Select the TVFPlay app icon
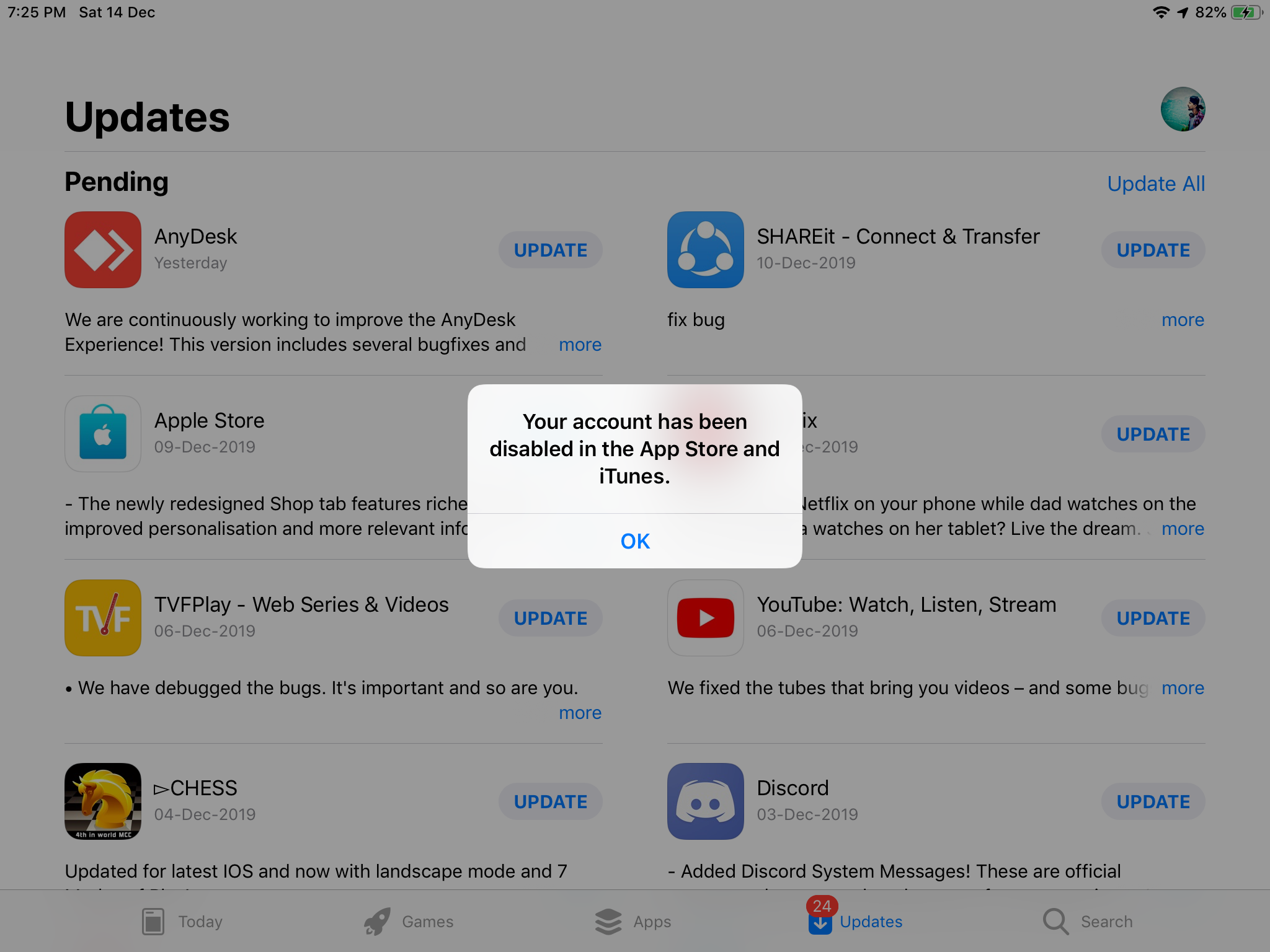The width and height of the screenshot is (1270, 952). pyautogui.click(x=103, y=618)
